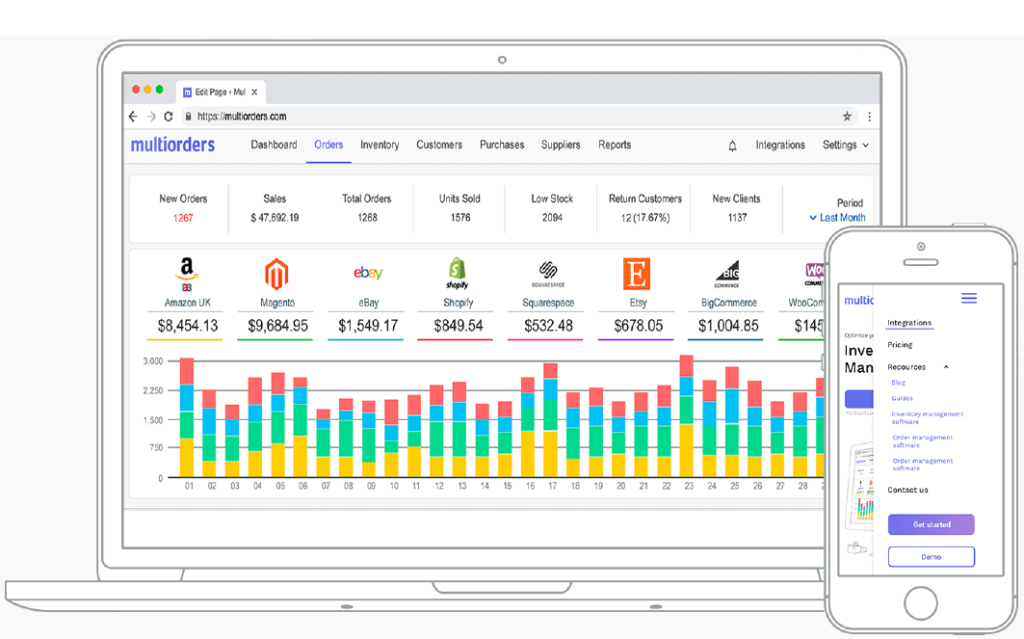This screenshot has width=1024, height=639.
Task: Open the Blog link in the mobile menu
Action: point(897,383)
